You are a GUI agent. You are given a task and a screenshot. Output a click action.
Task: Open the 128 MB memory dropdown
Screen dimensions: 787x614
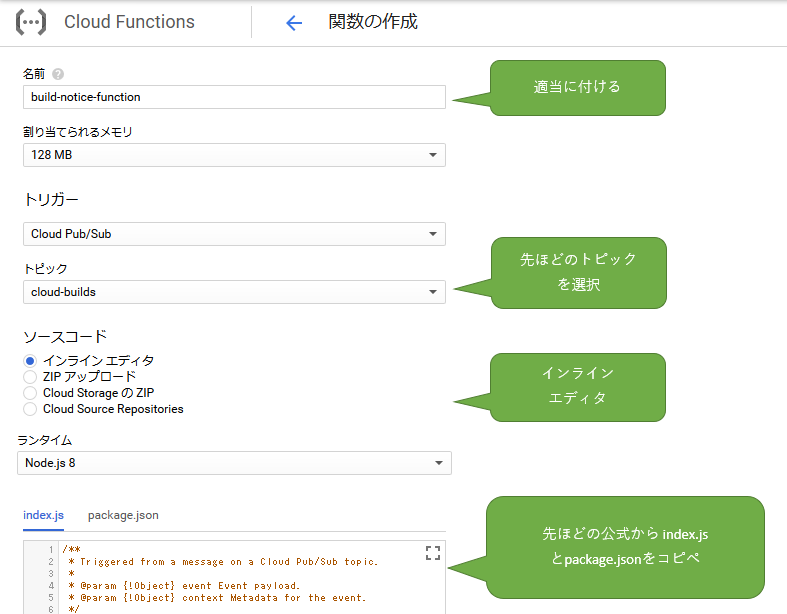(234, 155)
